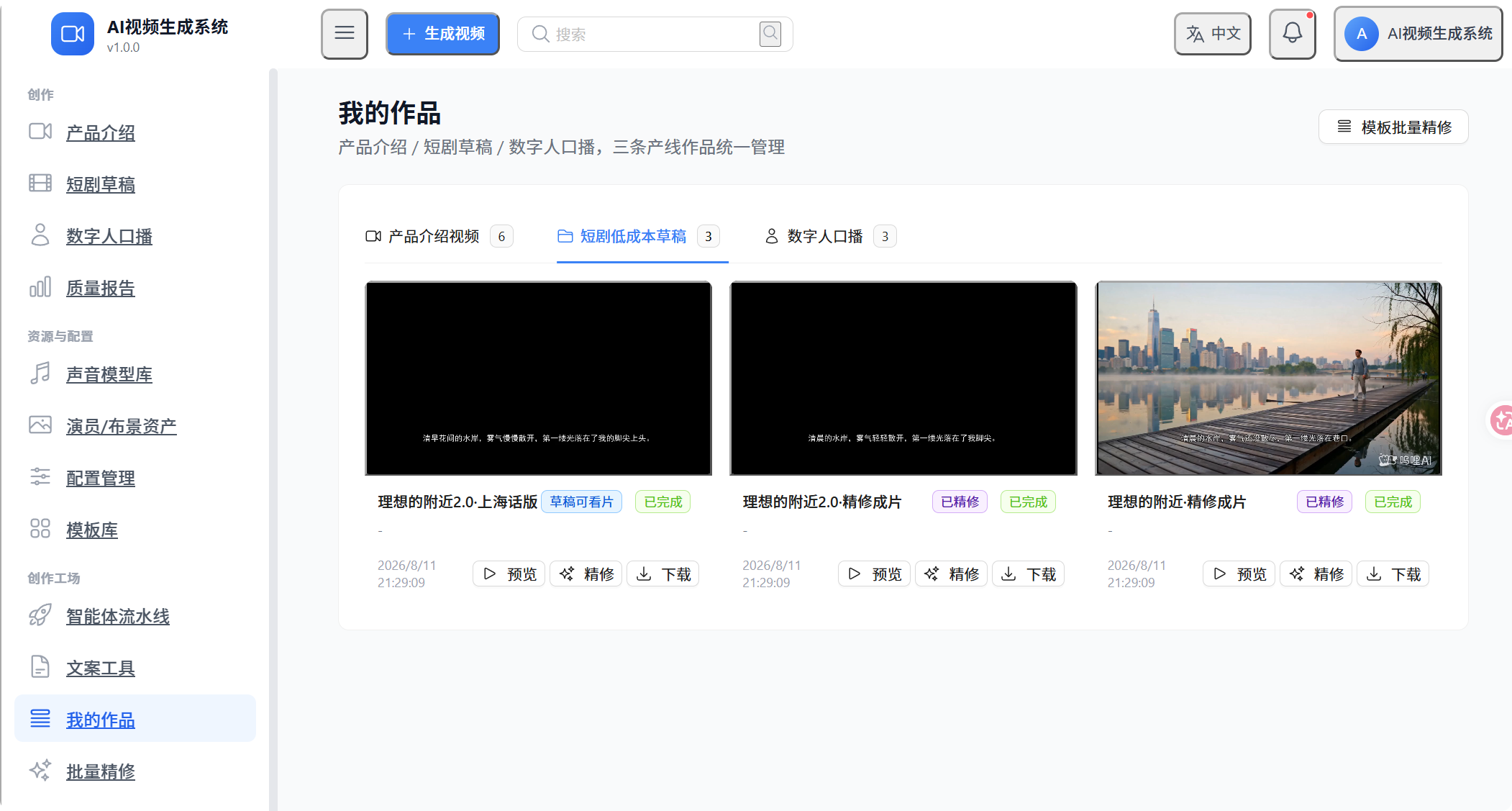Screen dimensions: 1512x811
Task: Click the search magnifier icon button
Action: click(770, 33)
